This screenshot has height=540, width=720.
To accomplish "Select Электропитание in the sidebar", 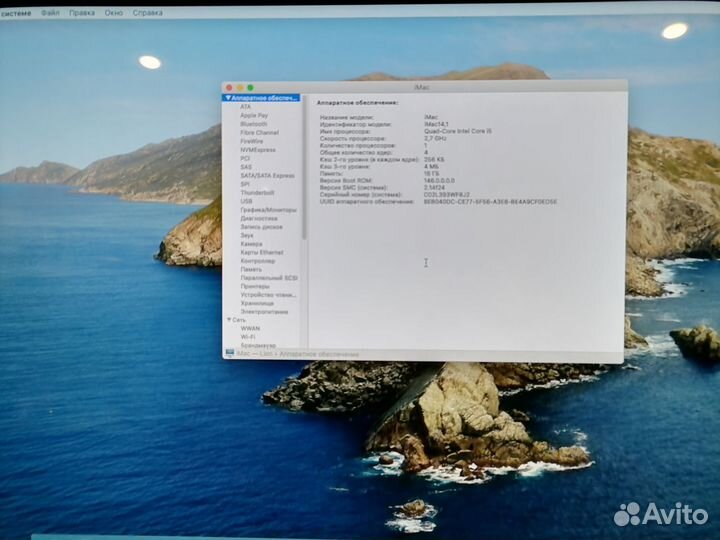I will (x=264, y=312).
